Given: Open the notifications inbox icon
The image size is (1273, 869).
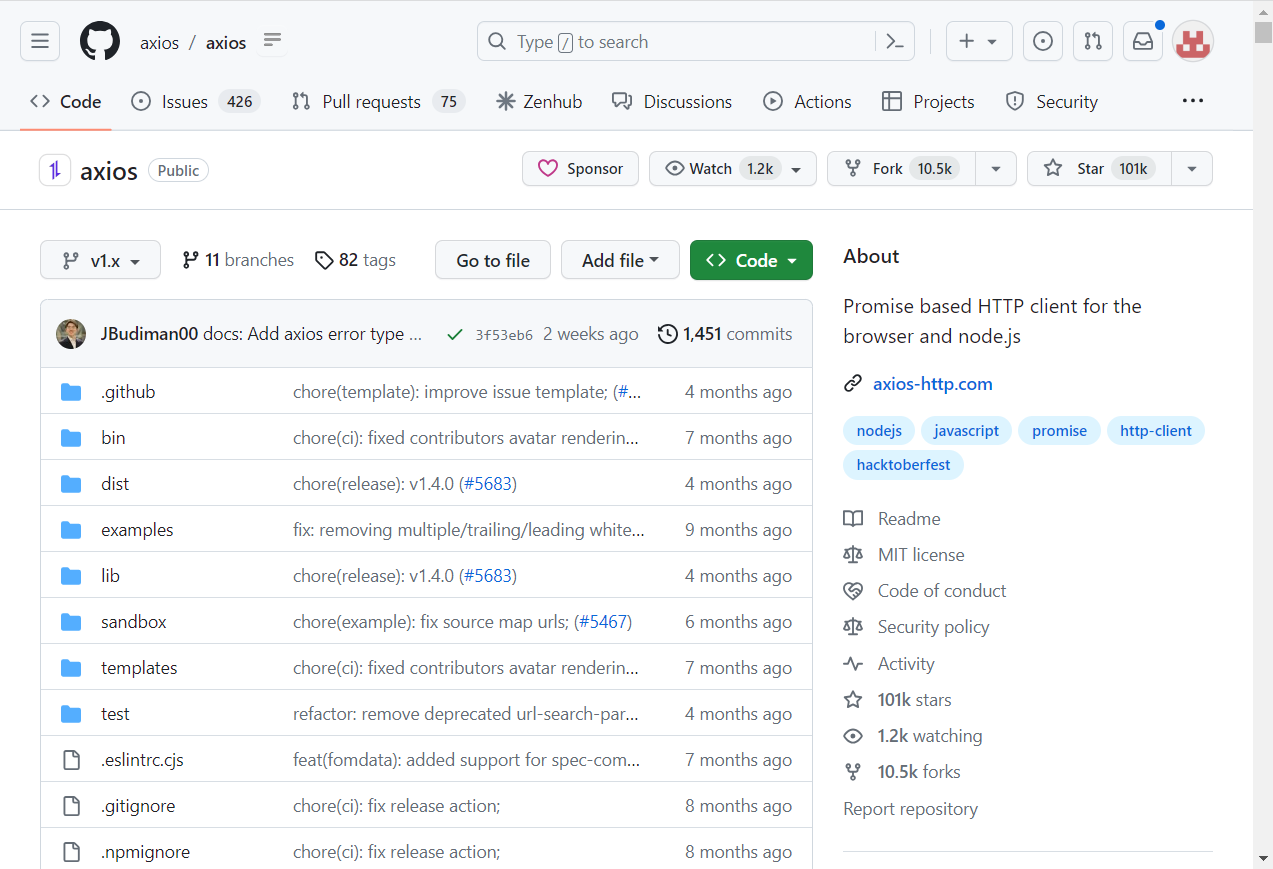Looking at the screenshot, I should tap(1143, 41).
